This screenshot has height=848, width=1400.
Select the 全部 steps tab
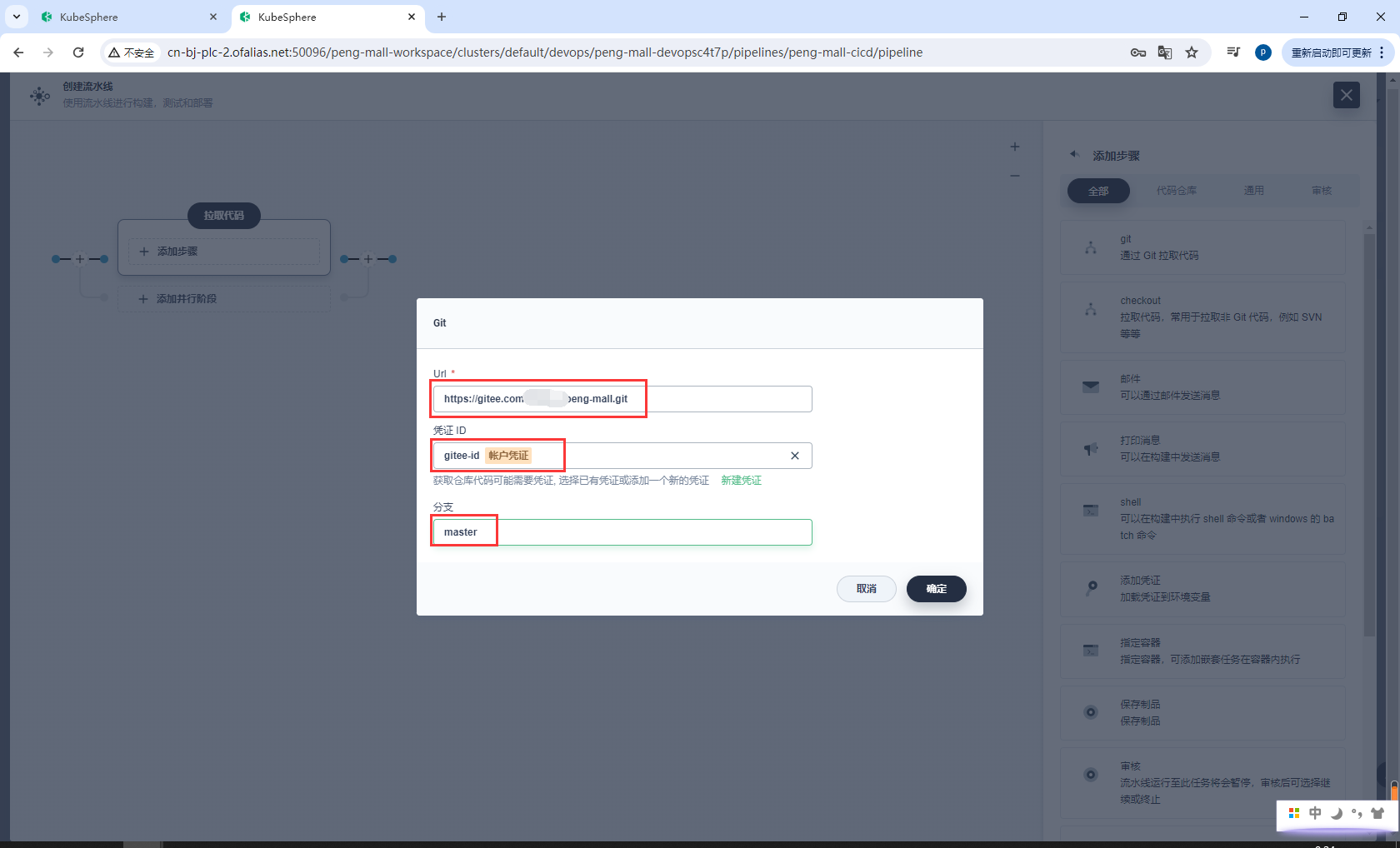pyautogui.click(x=1098, y=191)
